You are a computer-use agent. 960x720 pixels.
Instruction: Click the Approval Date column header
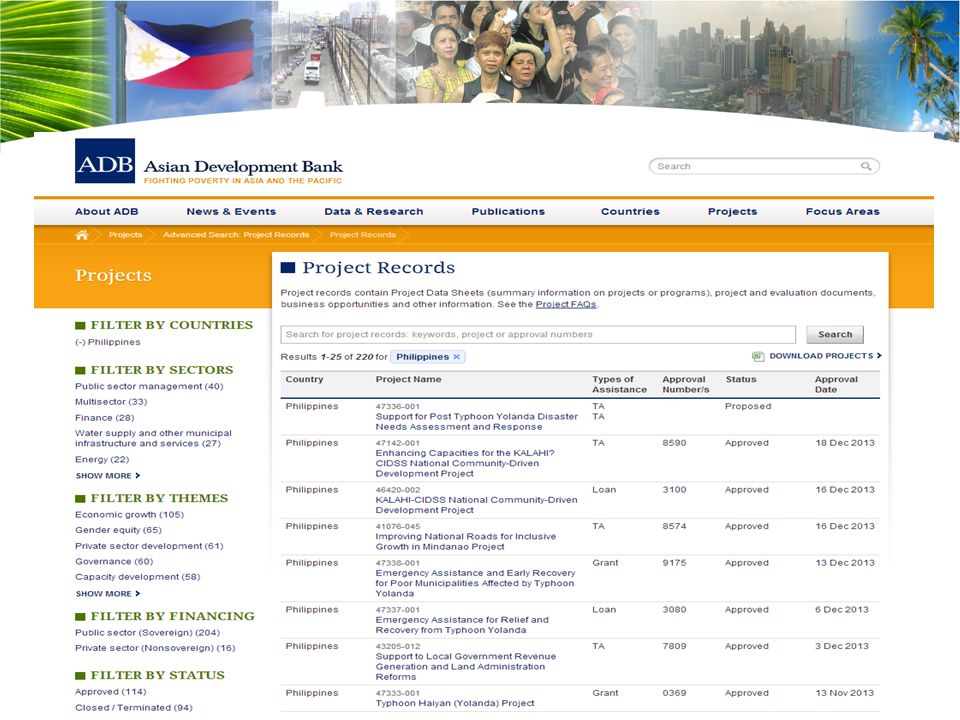836,384
